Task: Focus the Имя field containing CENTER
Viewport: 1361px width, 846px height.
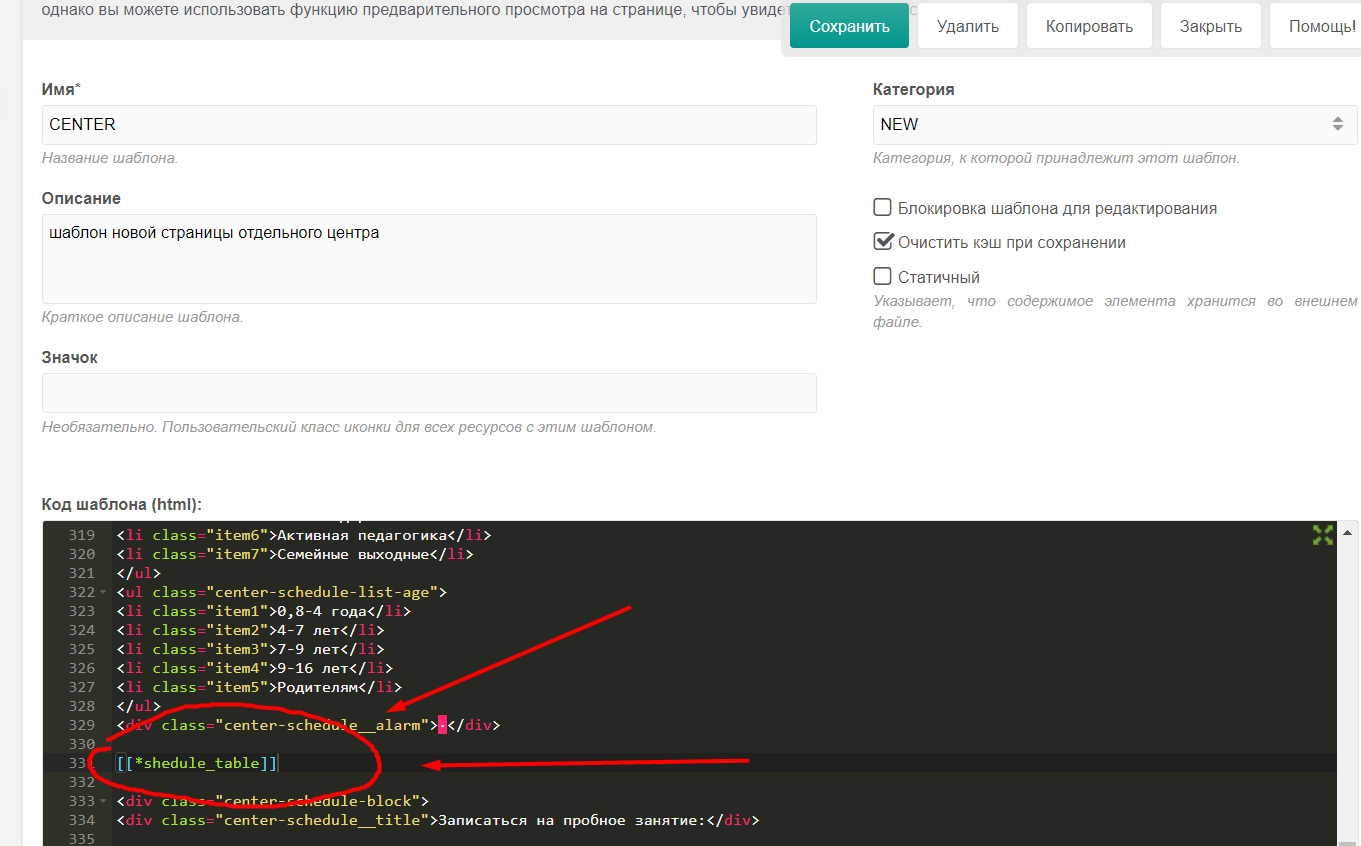Action: tap(429, 125)
